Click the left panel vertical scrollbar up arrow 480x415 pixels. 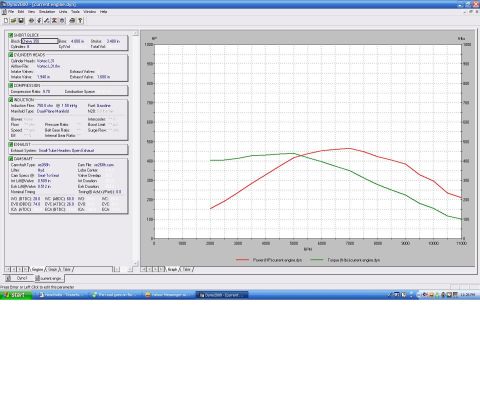pyautogui.click(x=135, y=33)
